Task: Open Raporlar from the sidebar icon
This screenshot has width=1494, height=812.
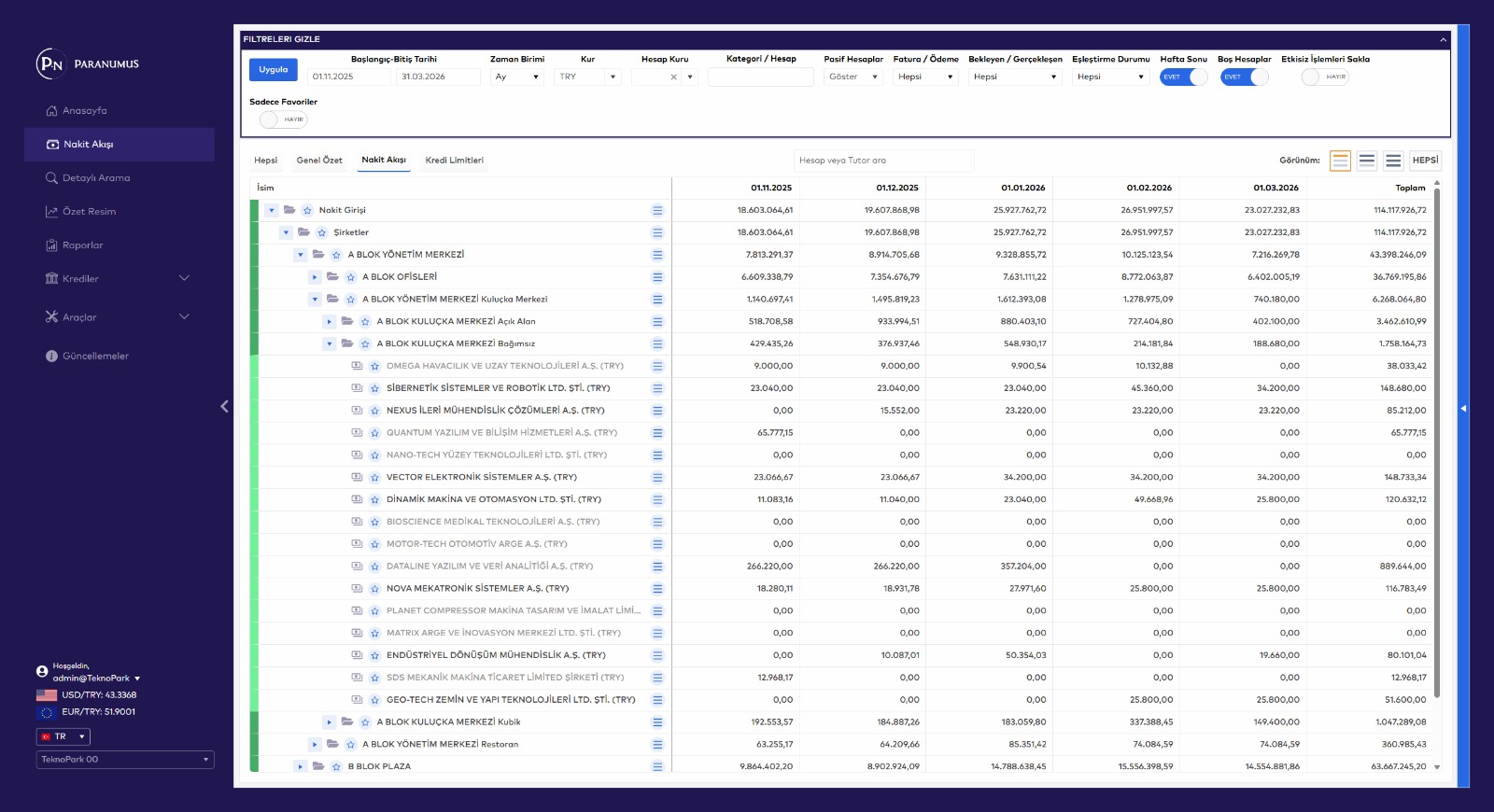Action: tap(51, 245)
